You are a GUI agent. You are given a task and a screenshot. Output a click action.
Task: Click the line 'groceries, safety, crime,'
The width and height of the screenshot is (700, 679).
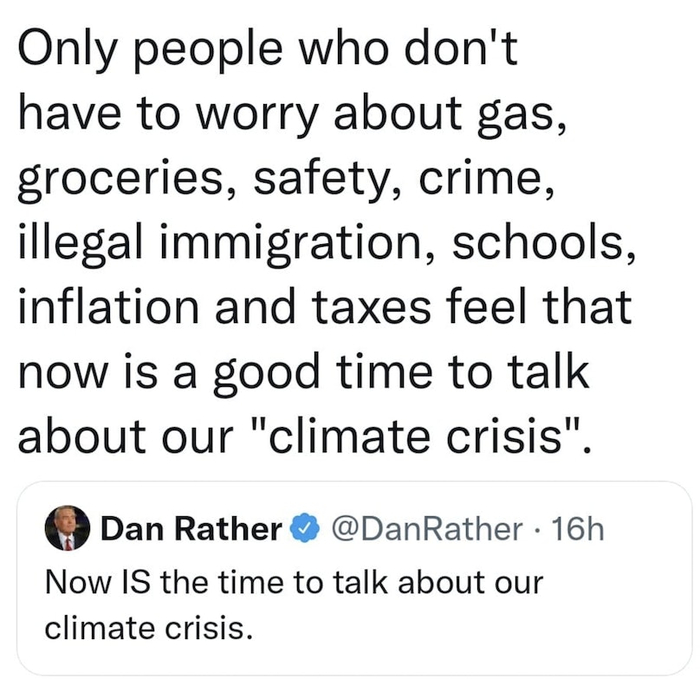(x=286, y=180)
